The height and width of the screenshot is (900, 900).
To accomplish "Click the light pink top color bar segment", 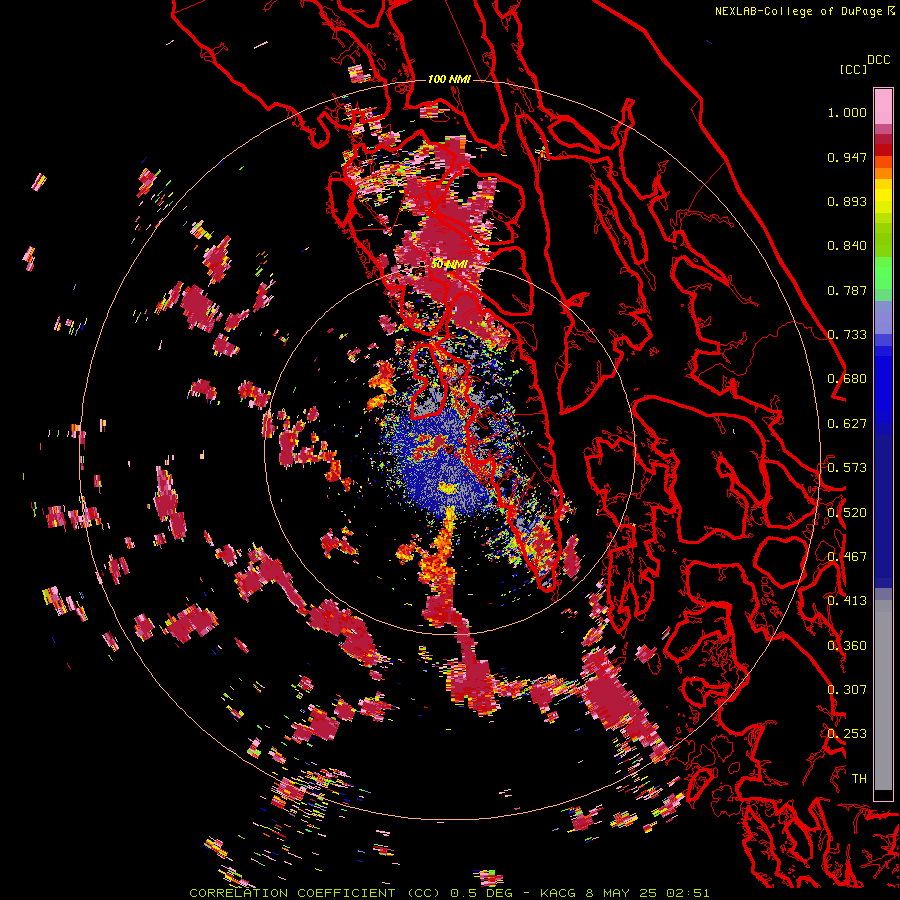I will point(883,106).
